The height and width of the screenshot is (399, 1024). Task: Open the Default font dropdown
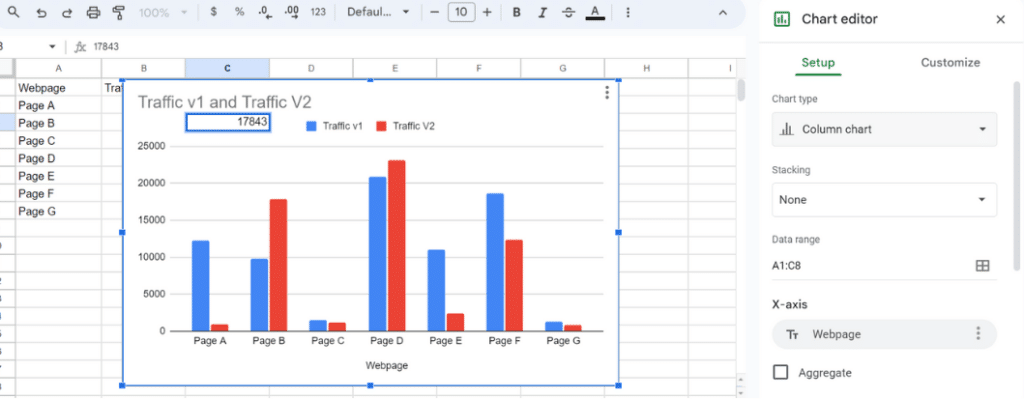[x=378, y=12]
